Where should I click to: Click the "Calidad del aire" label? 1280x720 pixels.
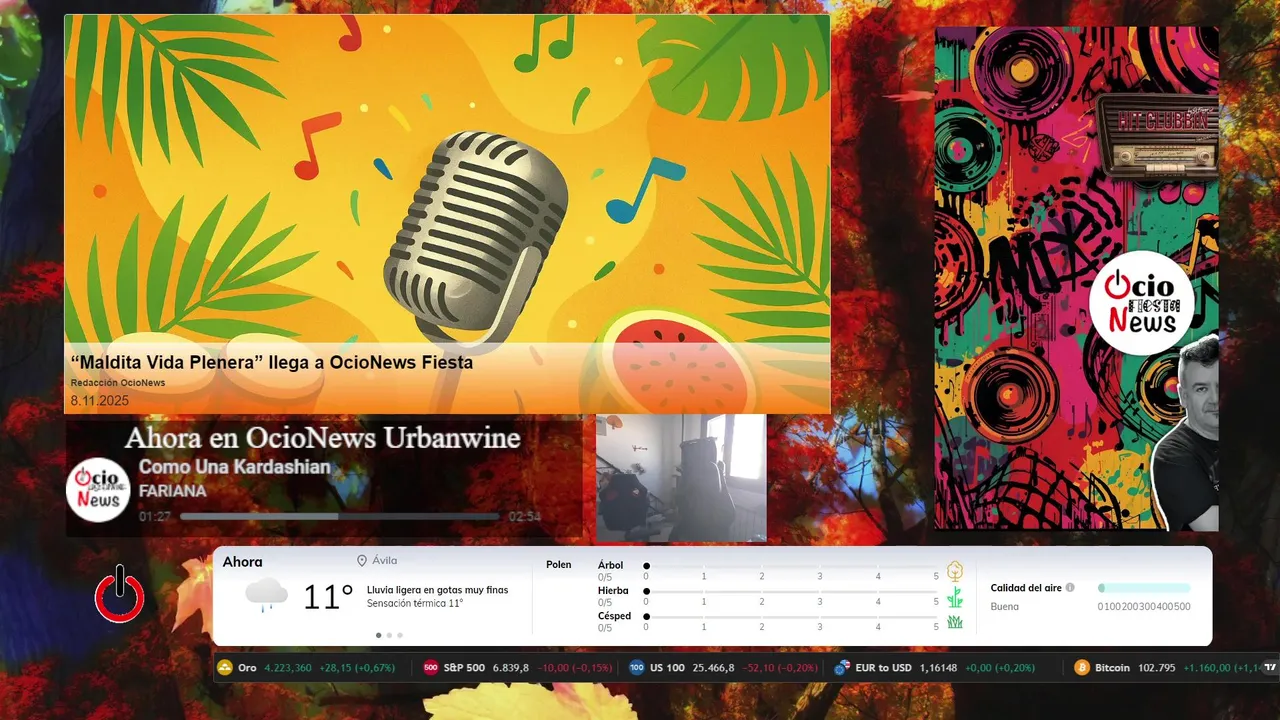1026,588
